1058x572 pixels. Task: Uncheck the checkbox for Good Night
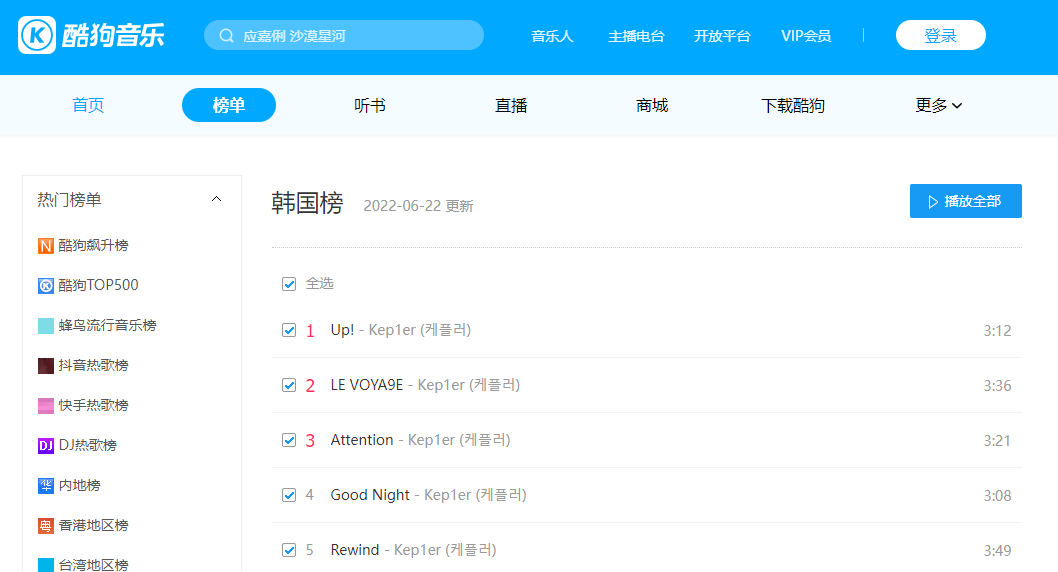pyautogui.click(x=289, y=495)
